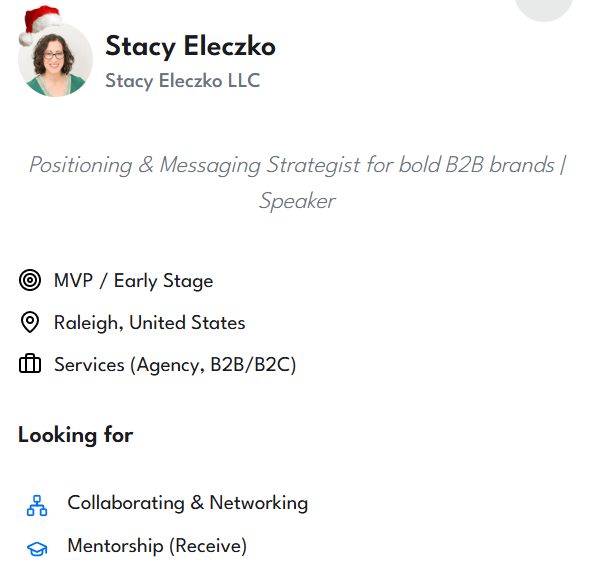Open the Stacy Eleczko name link
Screen dimensions: 611x584
click(x=190, y=46)
